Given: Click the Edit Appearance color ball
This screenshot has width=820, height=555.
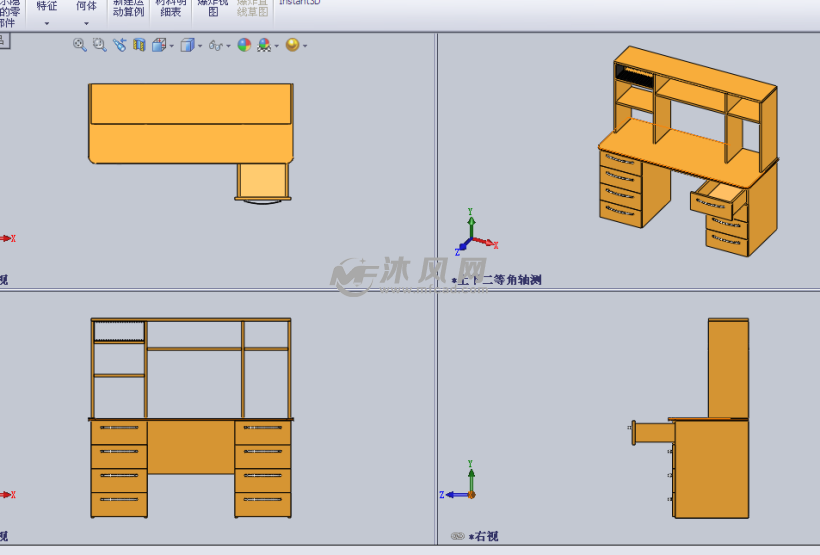Looking at the screenshot, I should click(x=244, y=45).
